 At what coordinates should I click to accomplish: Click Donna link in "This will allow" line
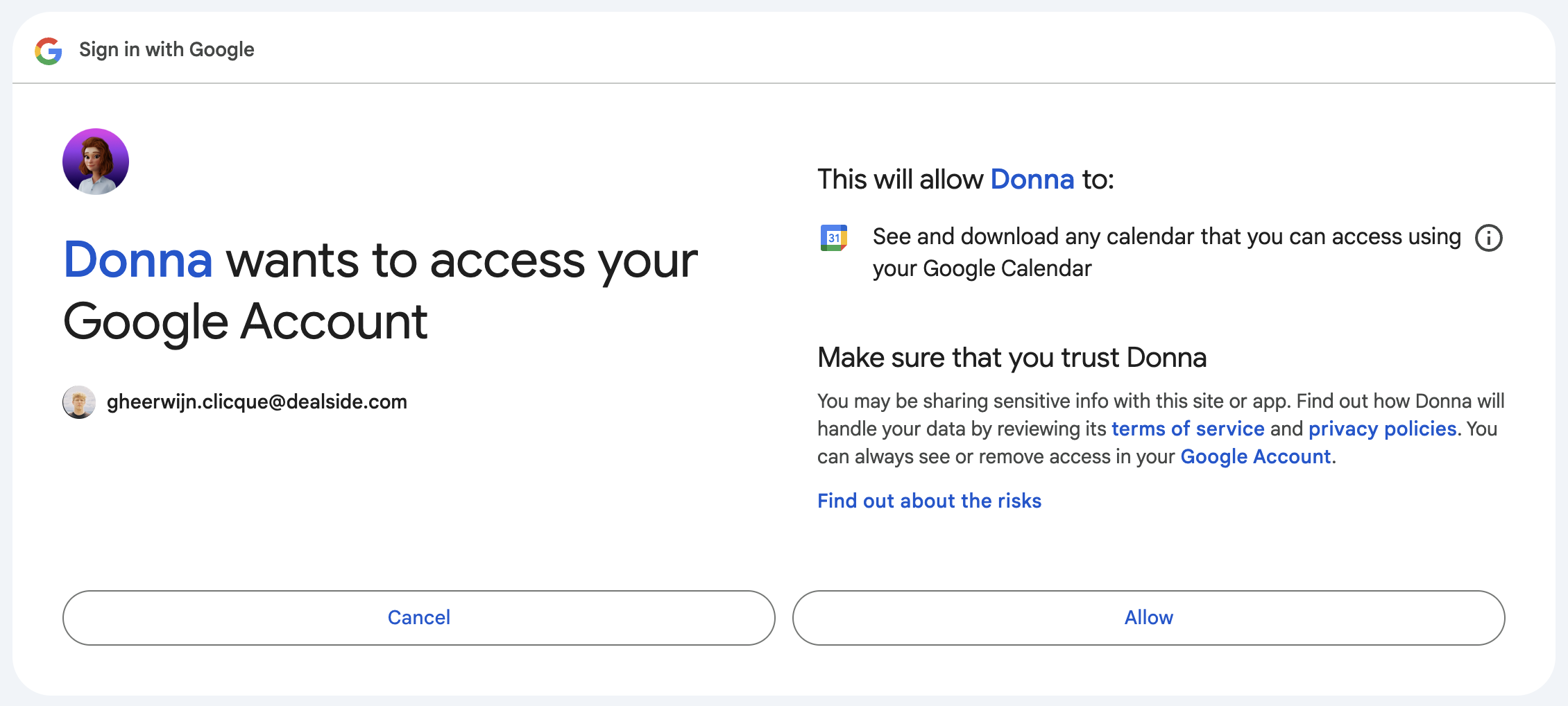click(1032, 180)
